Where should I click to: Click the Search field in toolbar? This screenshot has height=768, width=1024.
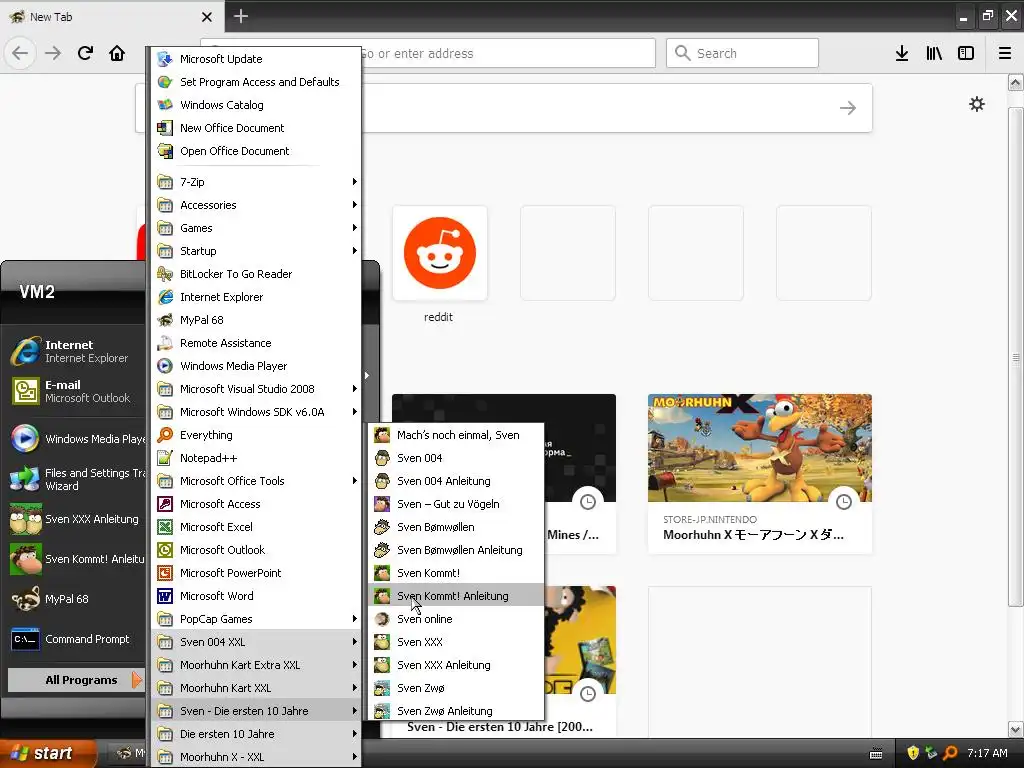pos(743,53)
